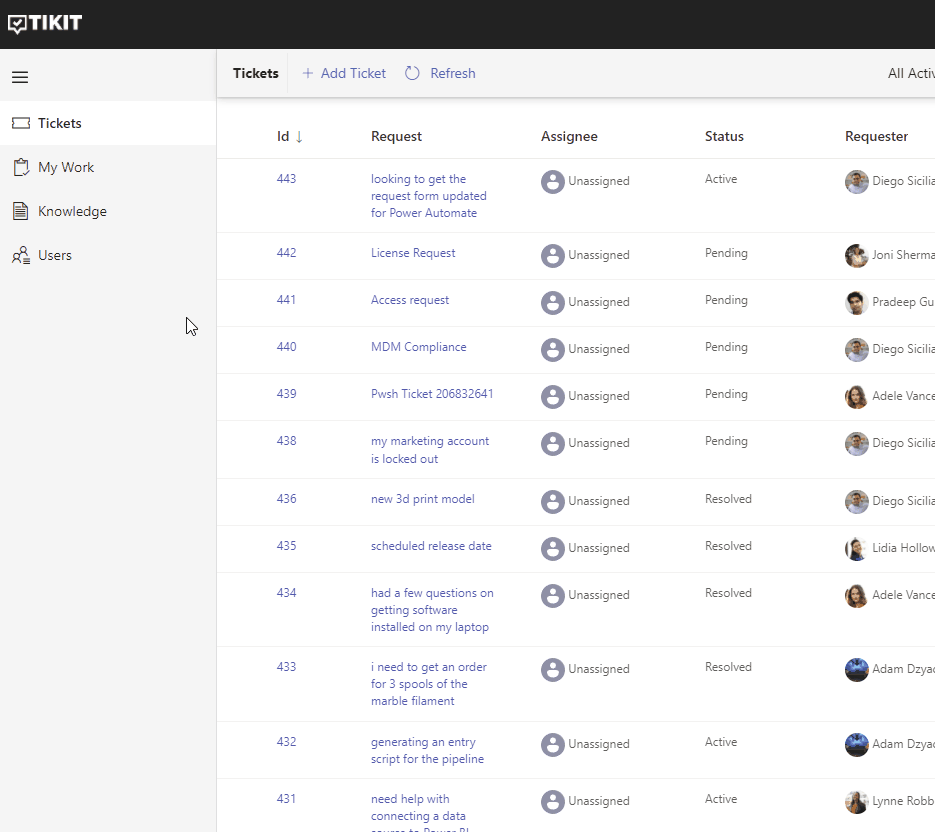This screenshot has height=832, width=935.
Task: Open the License Request ticket
Action: tap(413, 253)
